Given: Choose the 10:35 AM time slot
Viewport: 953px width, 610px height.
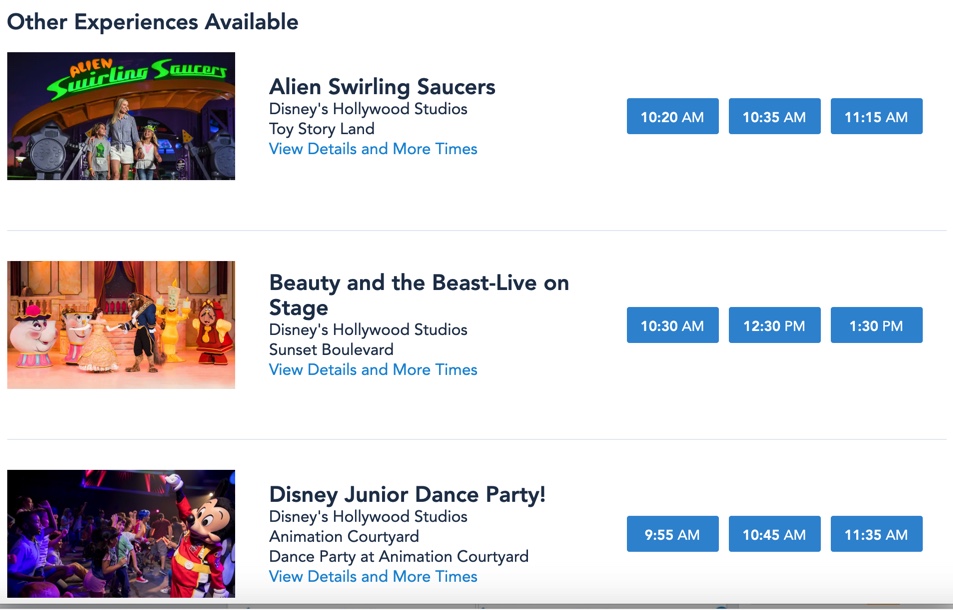Looking at the screenshot, I should click(774, 117).
